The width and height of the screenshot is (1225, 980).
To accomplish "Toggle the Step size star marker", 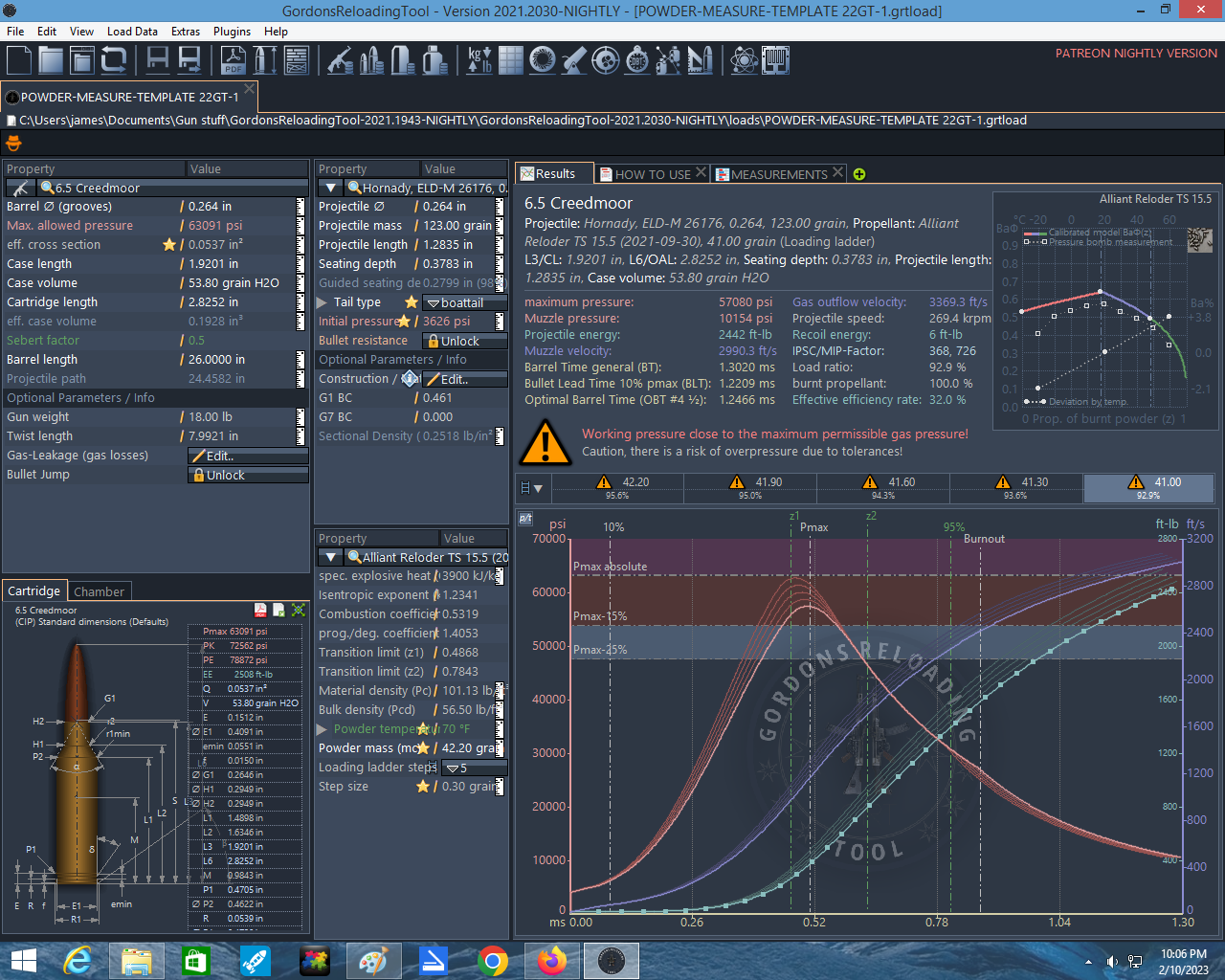I will [x=422, y=787].
